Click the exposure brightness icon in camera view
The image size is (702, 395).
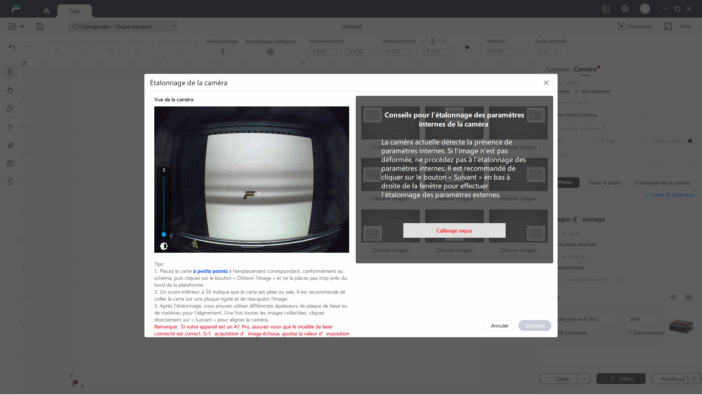point(164,246)
